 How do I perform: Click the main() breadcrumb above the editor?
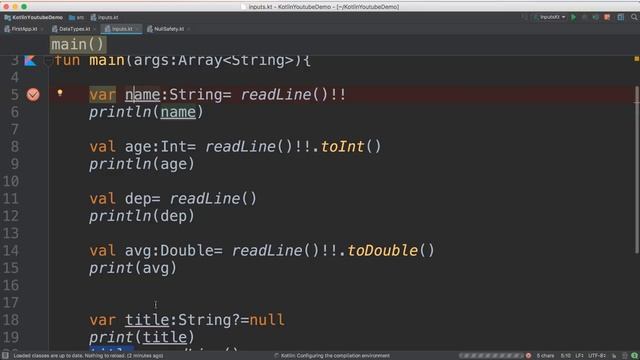point(78,44)
